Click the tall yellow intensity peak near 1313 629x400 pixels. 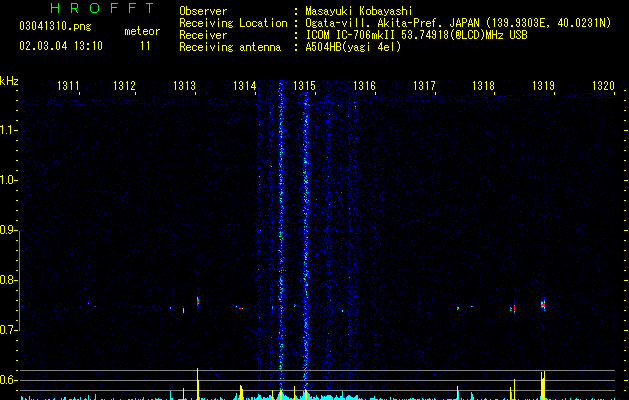pyautogui.click(x=197, y=383)
